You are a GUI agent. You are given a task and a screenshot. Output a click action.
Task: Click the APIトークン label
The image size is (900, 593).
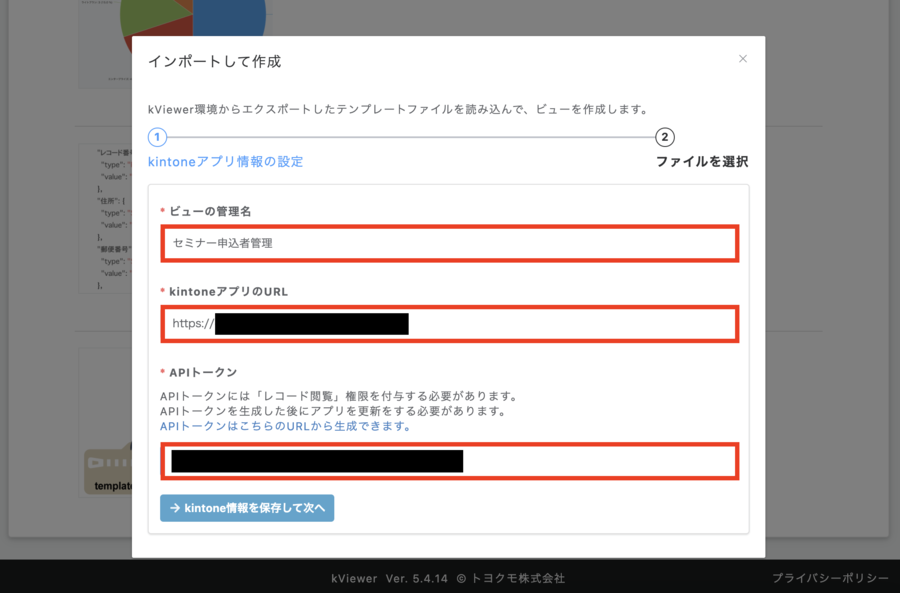pos(203,373)
